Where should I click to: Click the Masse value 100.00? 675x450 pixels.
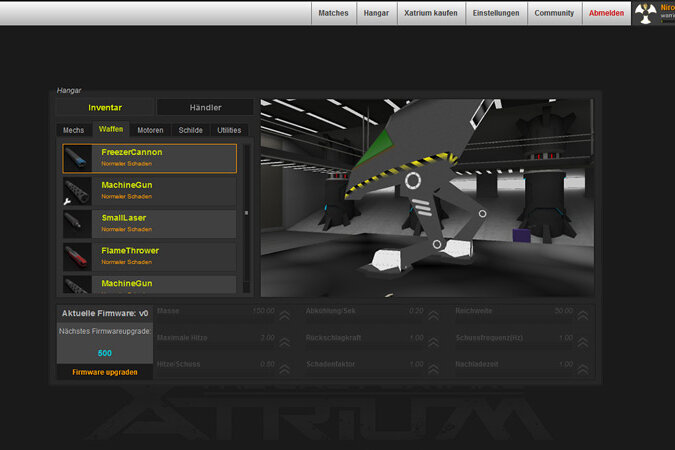[x=263, y=310]
